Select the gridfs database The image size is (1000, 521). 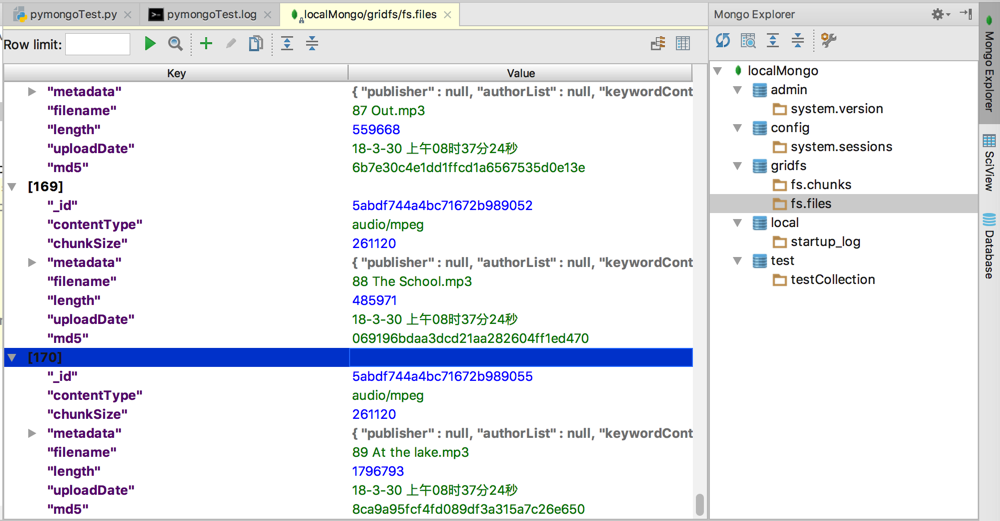click(x=788, y=166)
